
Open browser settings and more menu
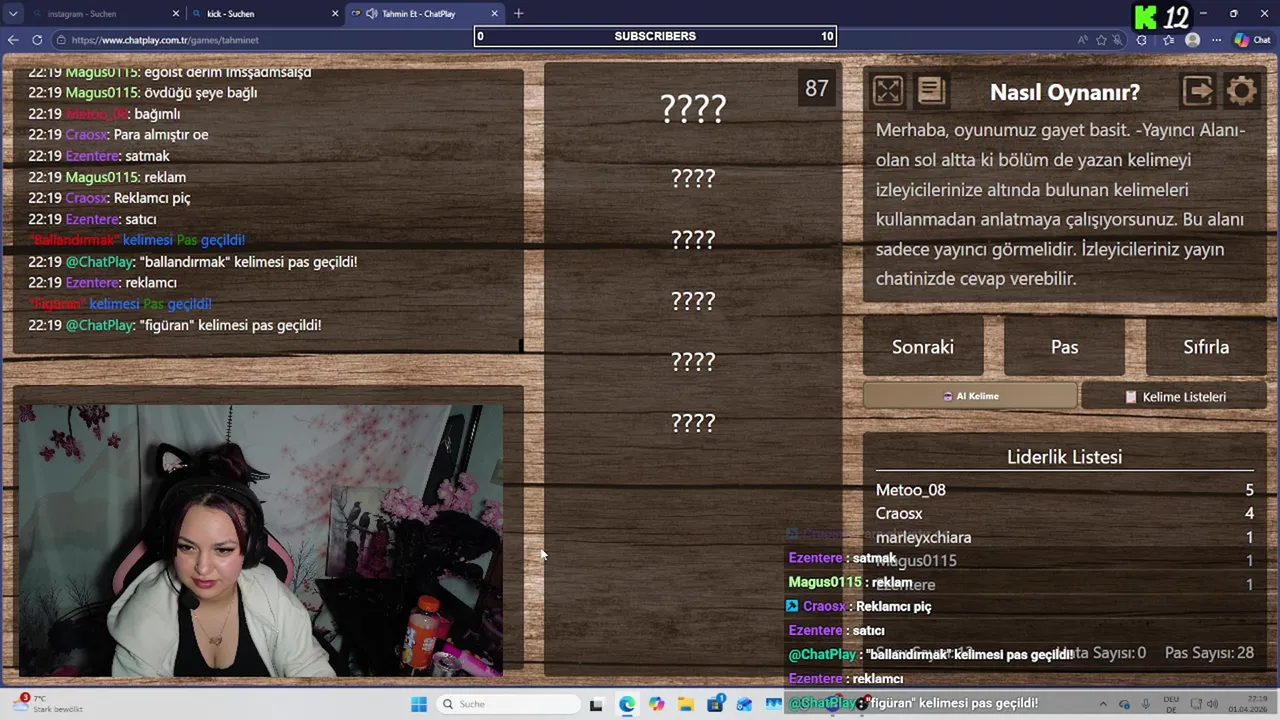point(1216,40)
